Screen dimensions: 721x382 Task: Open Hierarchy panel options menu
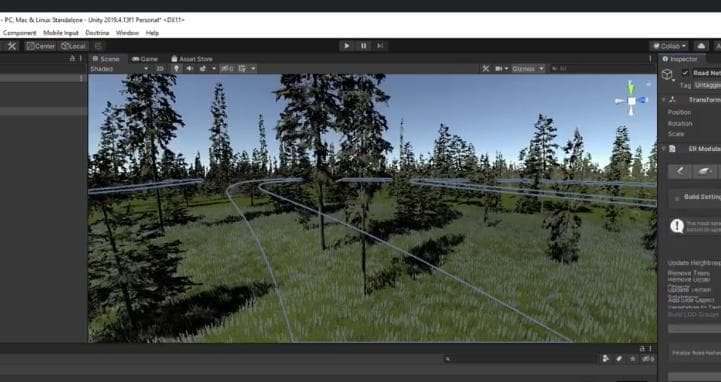pyautogui.click(x=80, y=59)
